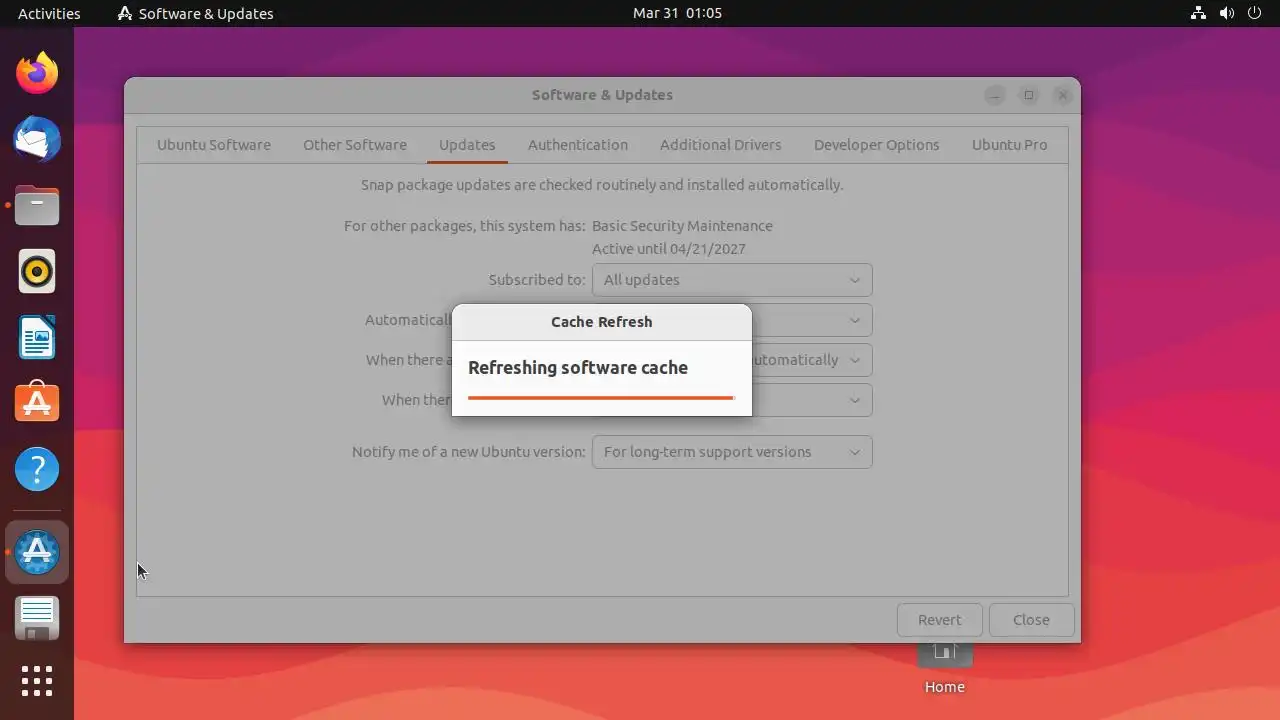Minimize the Software & Updates window
Viewport: 1280px width, 720px height.
(995, 95)
